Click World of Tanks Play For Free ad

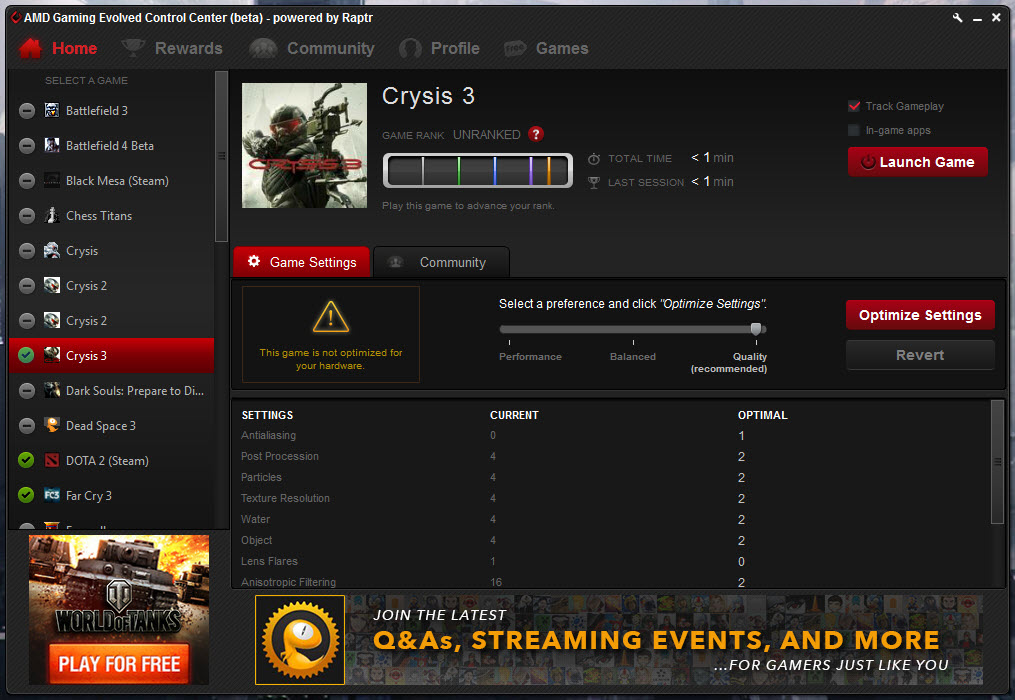tap(119, 609)
